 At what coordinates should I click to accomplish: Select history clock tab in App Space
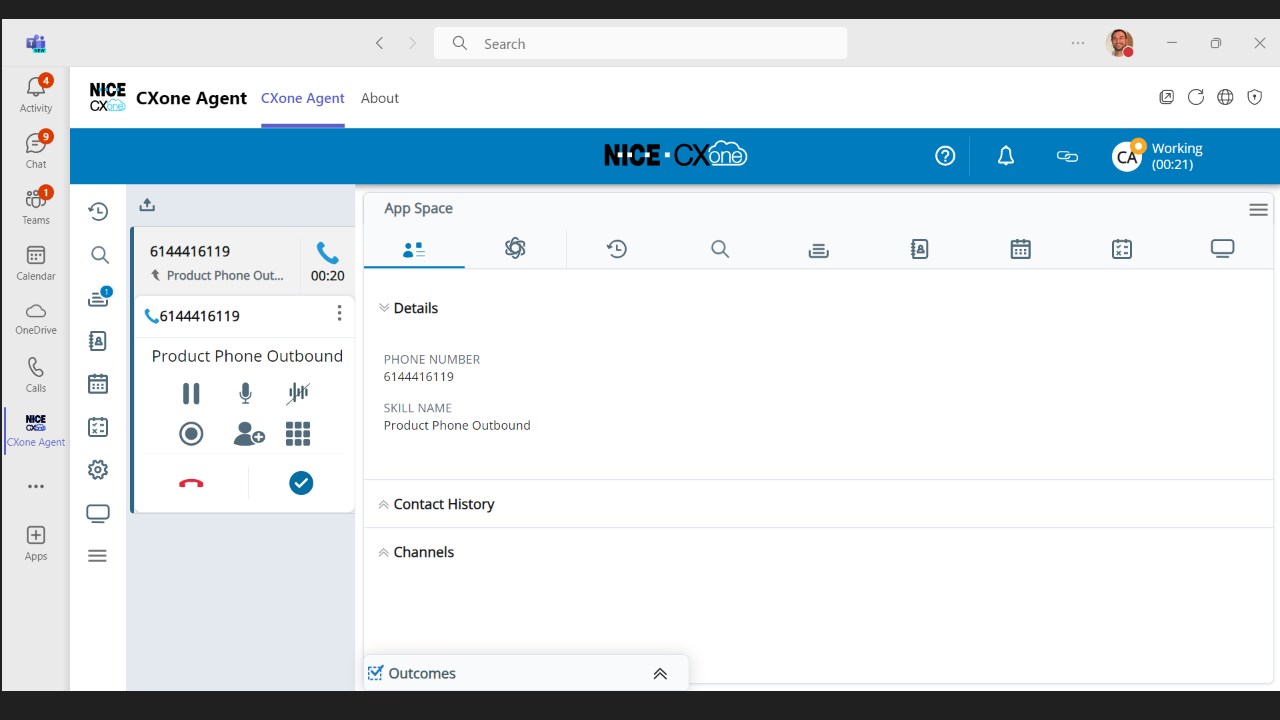(x=617, y=249)
